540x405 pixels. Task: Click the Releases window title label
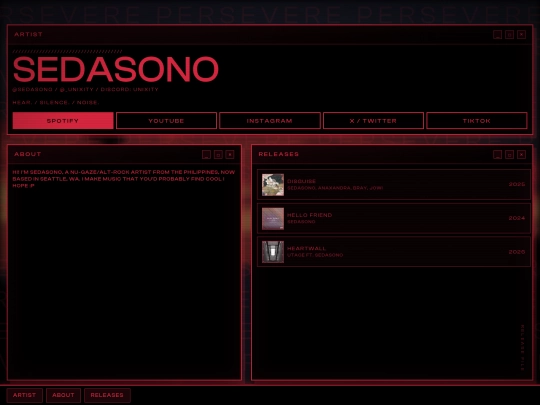coord(279,154)
